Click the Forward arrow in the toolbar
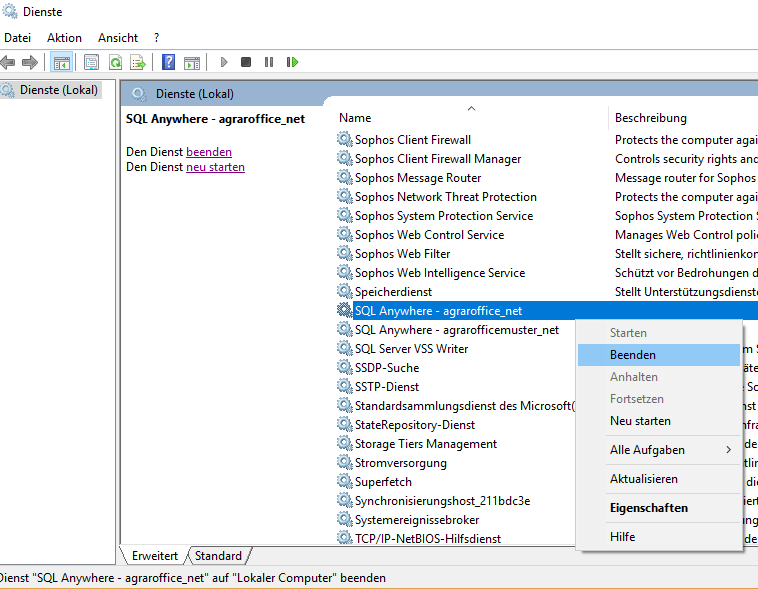The image size is (758, 589). click(x=30, y=62)
